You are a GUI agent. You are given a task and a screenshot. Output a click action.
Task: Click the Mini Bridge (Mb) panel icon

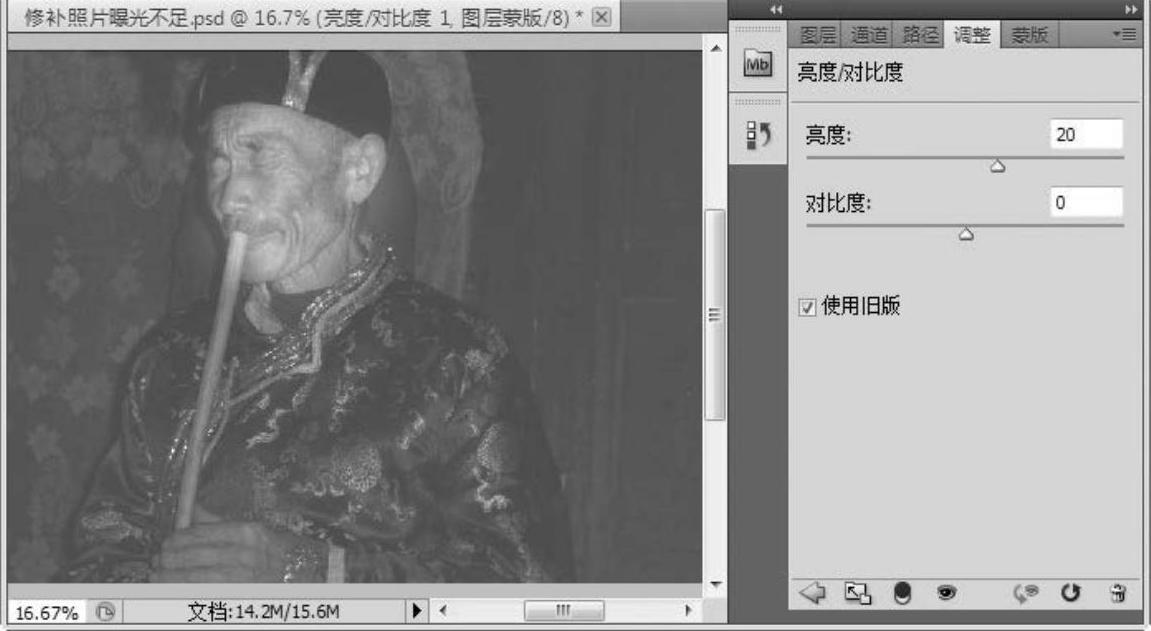click(x=757, y=64)
